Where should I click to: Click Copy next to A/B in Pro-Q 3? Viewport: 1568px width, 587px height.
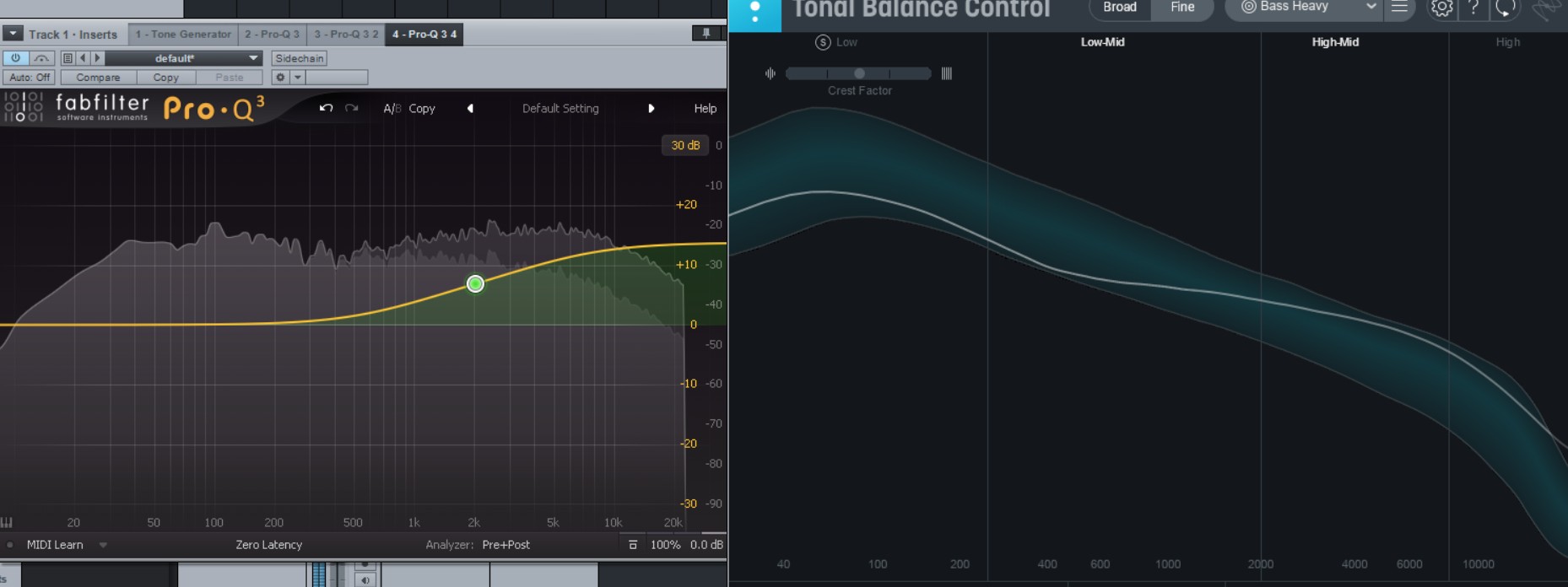click(x=422, y=109)
